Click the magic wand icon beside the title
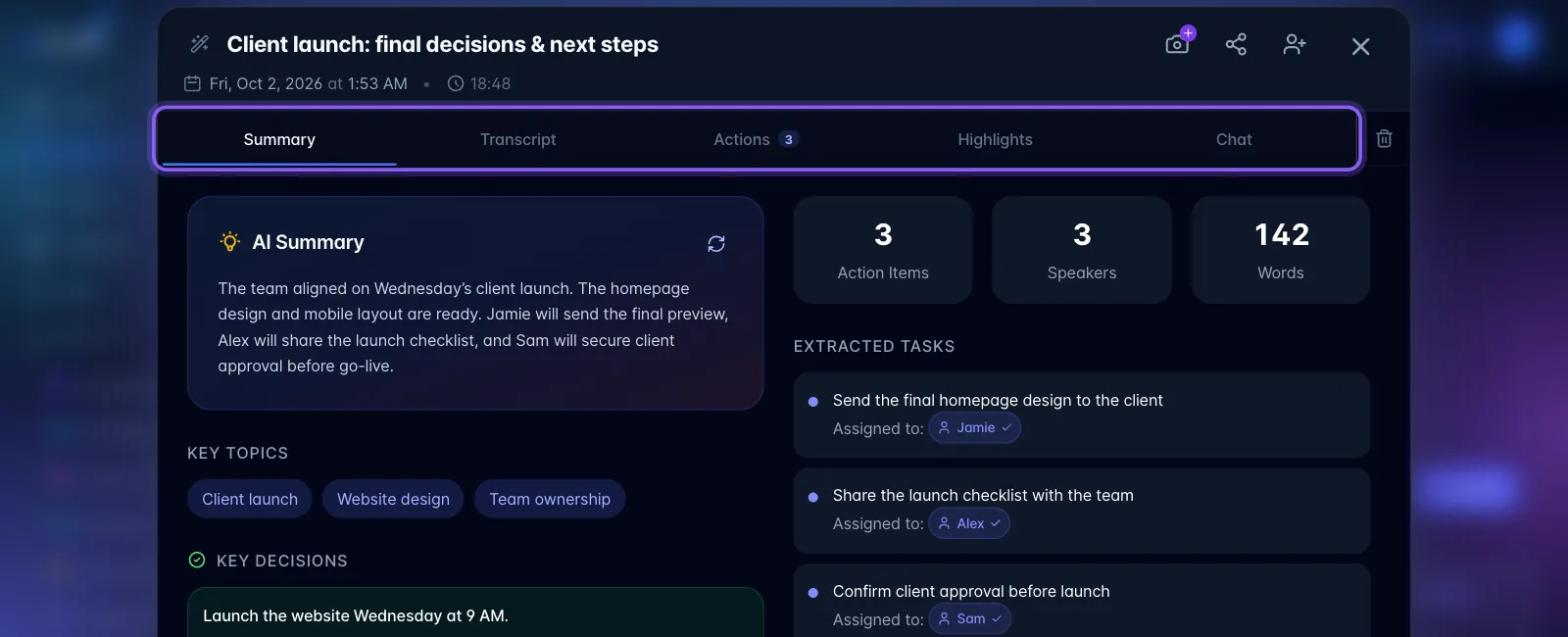Image resolution: width=1568 pixels, height=637 pixels. [x=200, y=44]
